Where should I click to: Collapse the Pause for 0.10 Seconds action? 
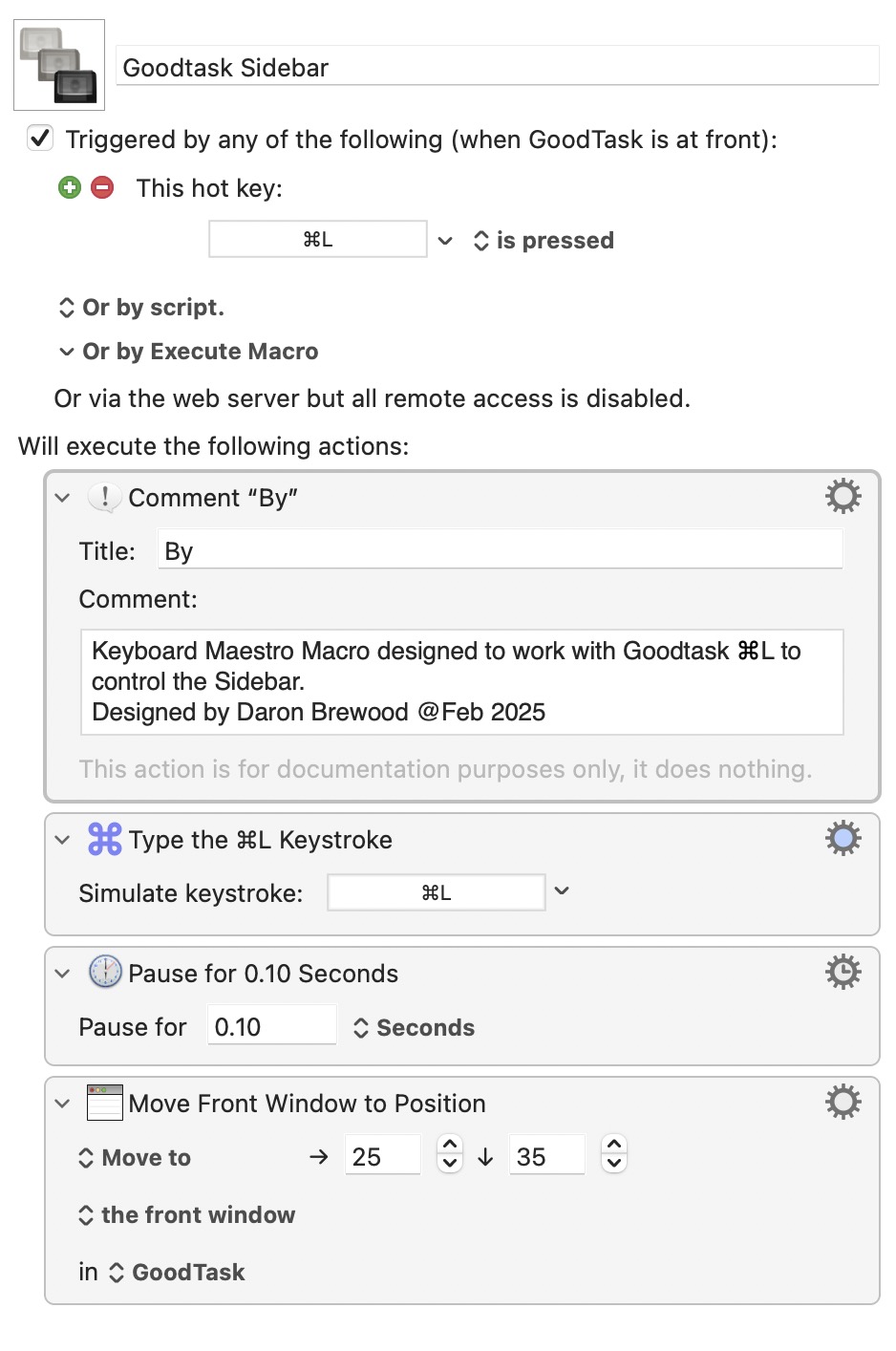(x=63, y=974)
